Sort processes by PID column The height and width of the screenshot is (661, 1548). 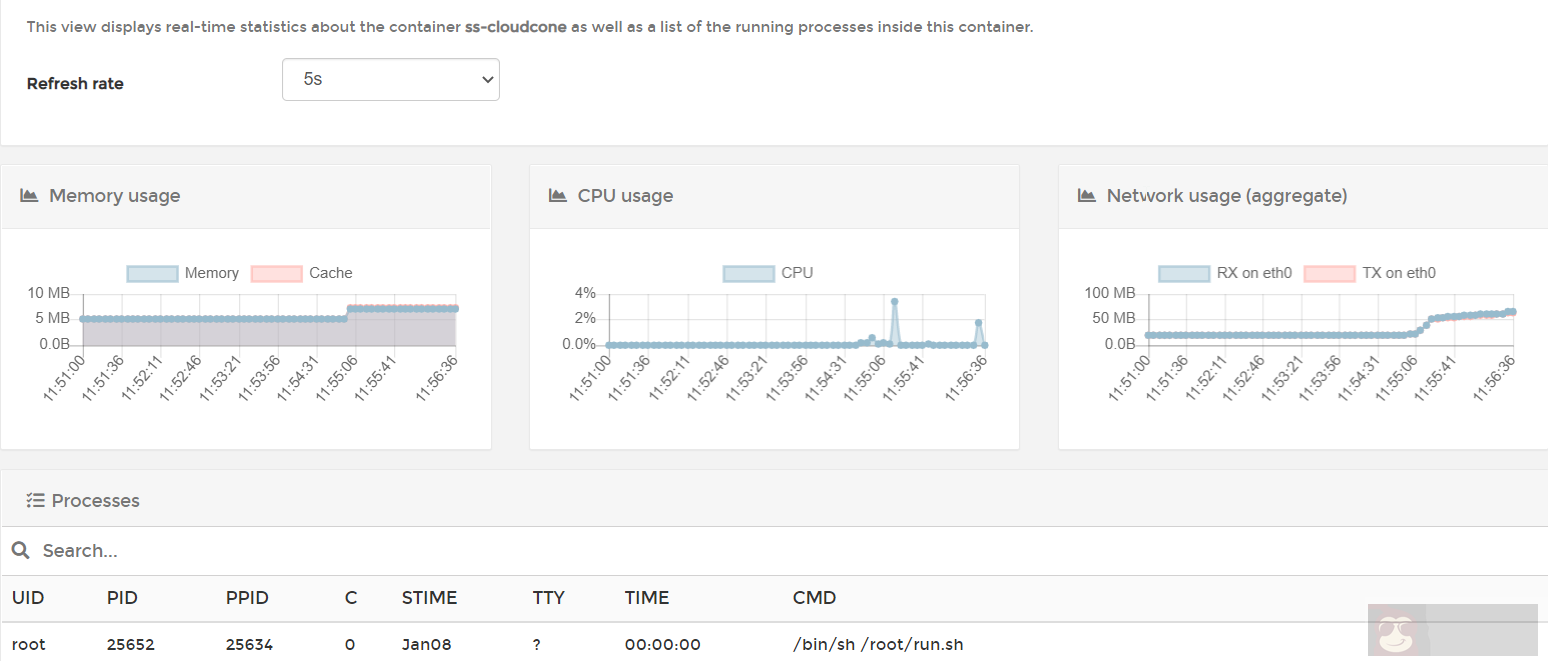point(122,598)
